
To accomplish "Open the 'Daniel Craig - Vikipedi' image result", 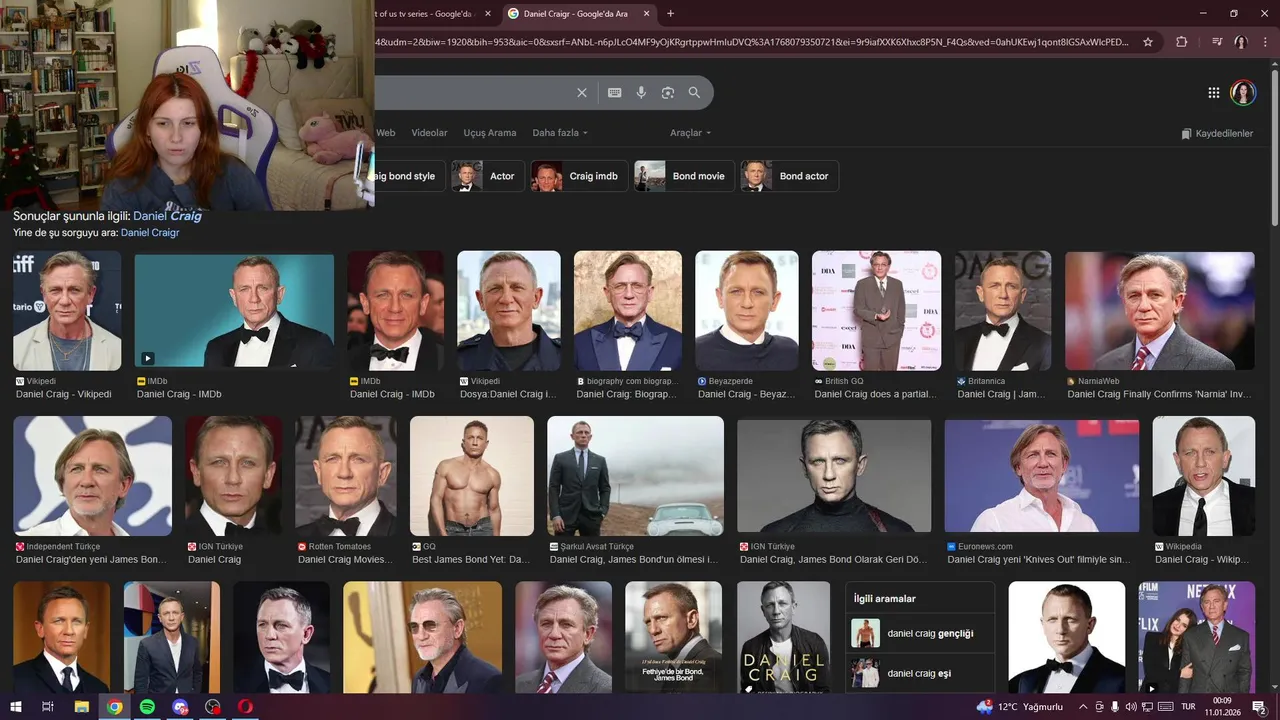I will click(x=67, y=311).
